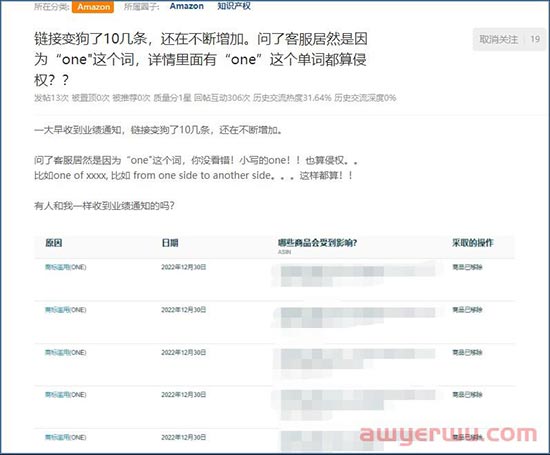Open the 知识产权 circle link
The width and height of the screenshot is (550, 455).
click(x=234, y=6)
